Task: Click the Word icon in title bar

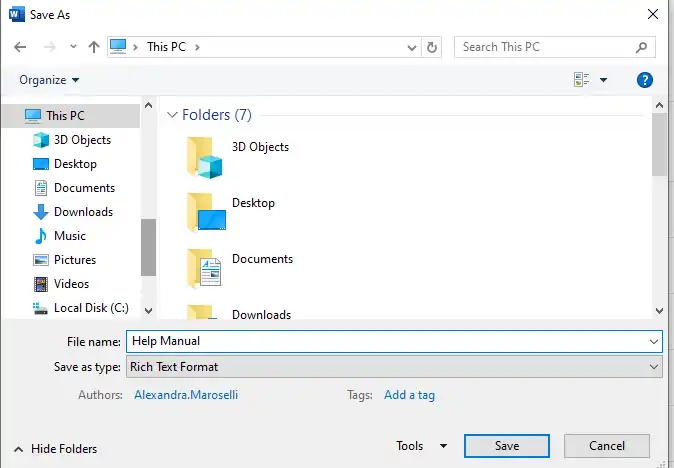Action: [x=16, y=14]
